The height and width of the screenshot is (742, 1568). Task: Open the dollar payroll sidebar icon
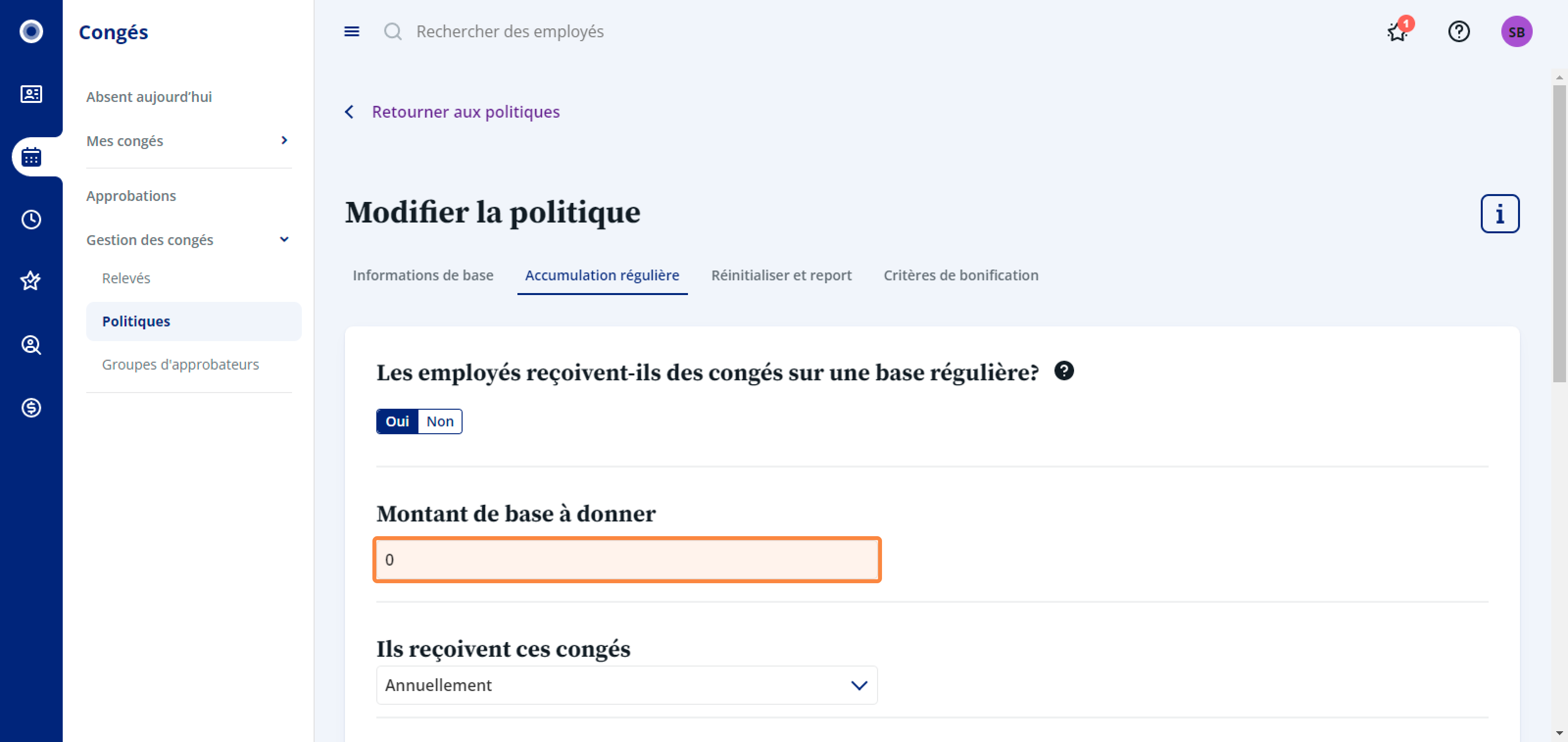[31, 408]
